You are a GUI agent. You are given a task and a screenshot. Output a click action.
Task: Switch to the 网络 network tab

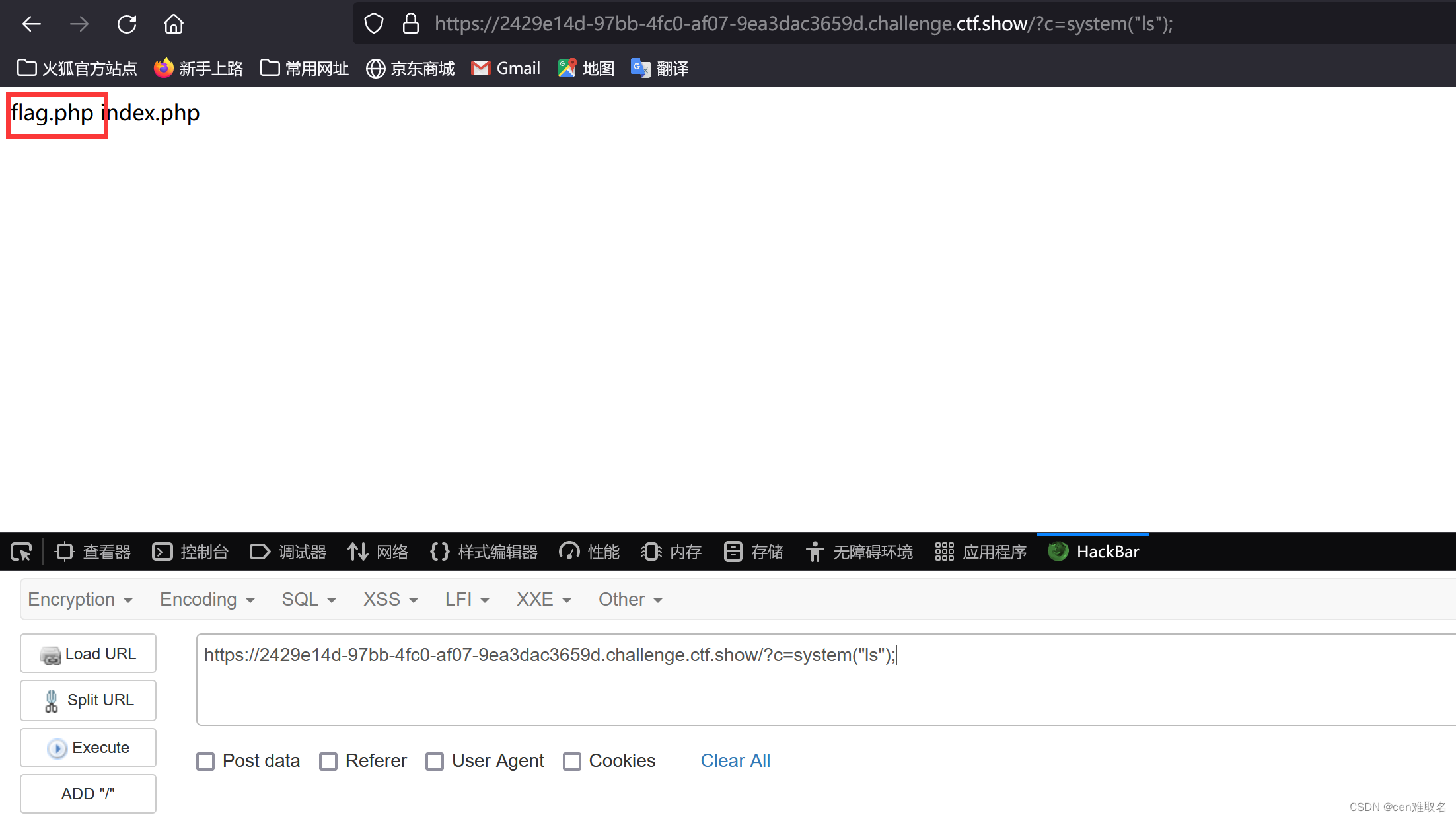coord(379,552)
